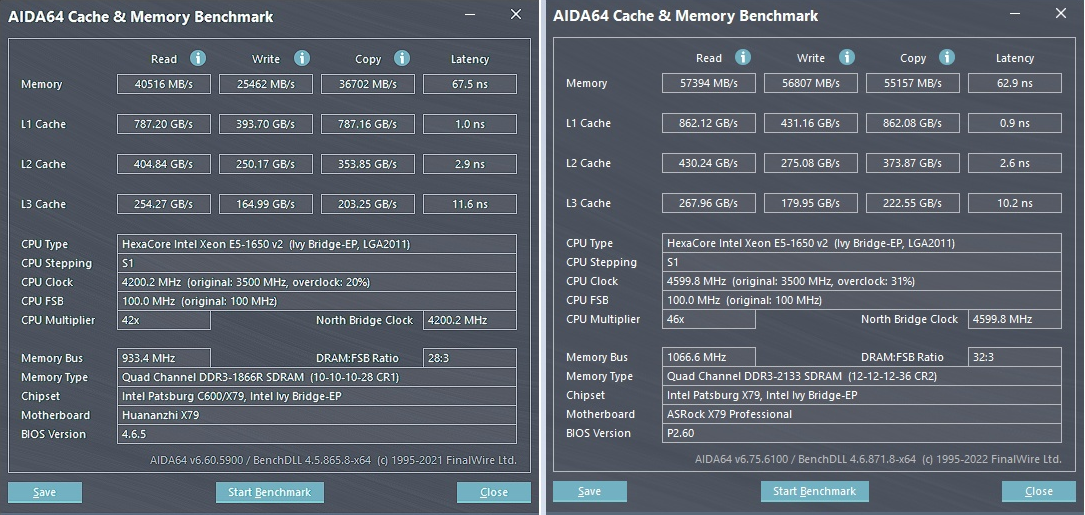Click the Copy info icon in the right window
The width and height of the screenshot is (1085, 515).
pos(947,58)
